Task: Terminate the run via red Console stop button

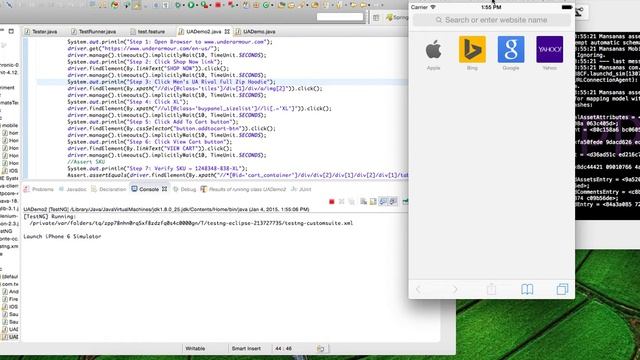Action: [x=331, y=202]
